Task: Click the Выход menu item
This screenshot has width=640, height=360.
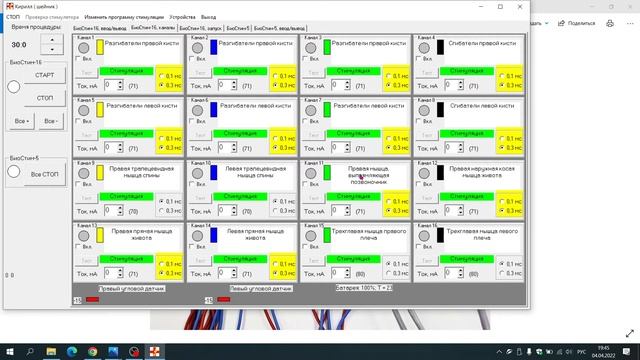Action: pyautogui.click(x=208, y=17)
